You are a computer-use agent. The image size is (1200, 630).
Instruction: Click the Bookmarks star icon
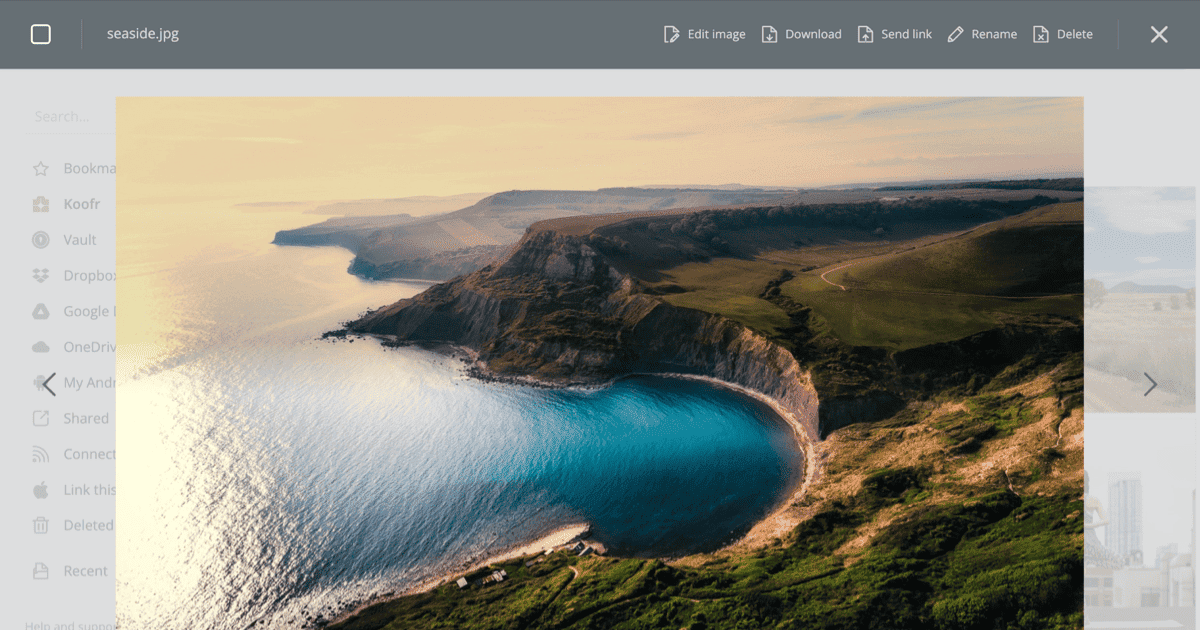(41, 168)
